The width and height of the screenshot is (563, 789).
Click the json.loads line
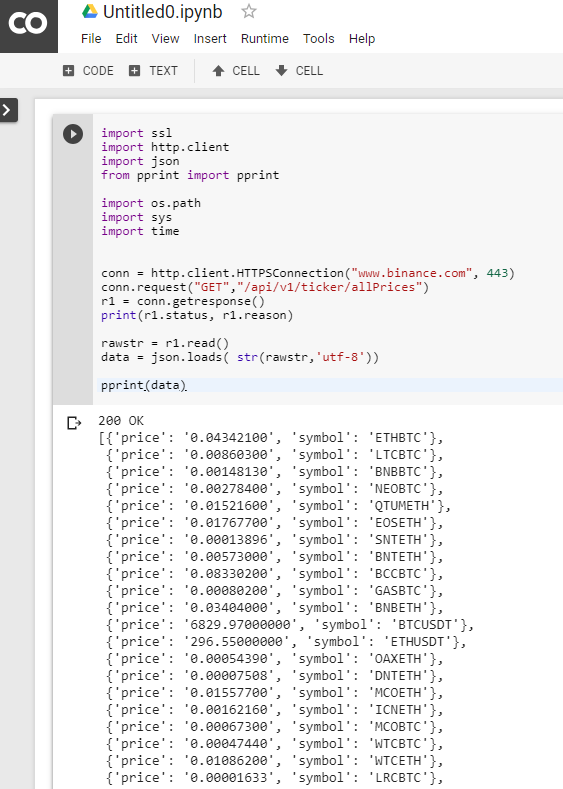coord(240,358)
